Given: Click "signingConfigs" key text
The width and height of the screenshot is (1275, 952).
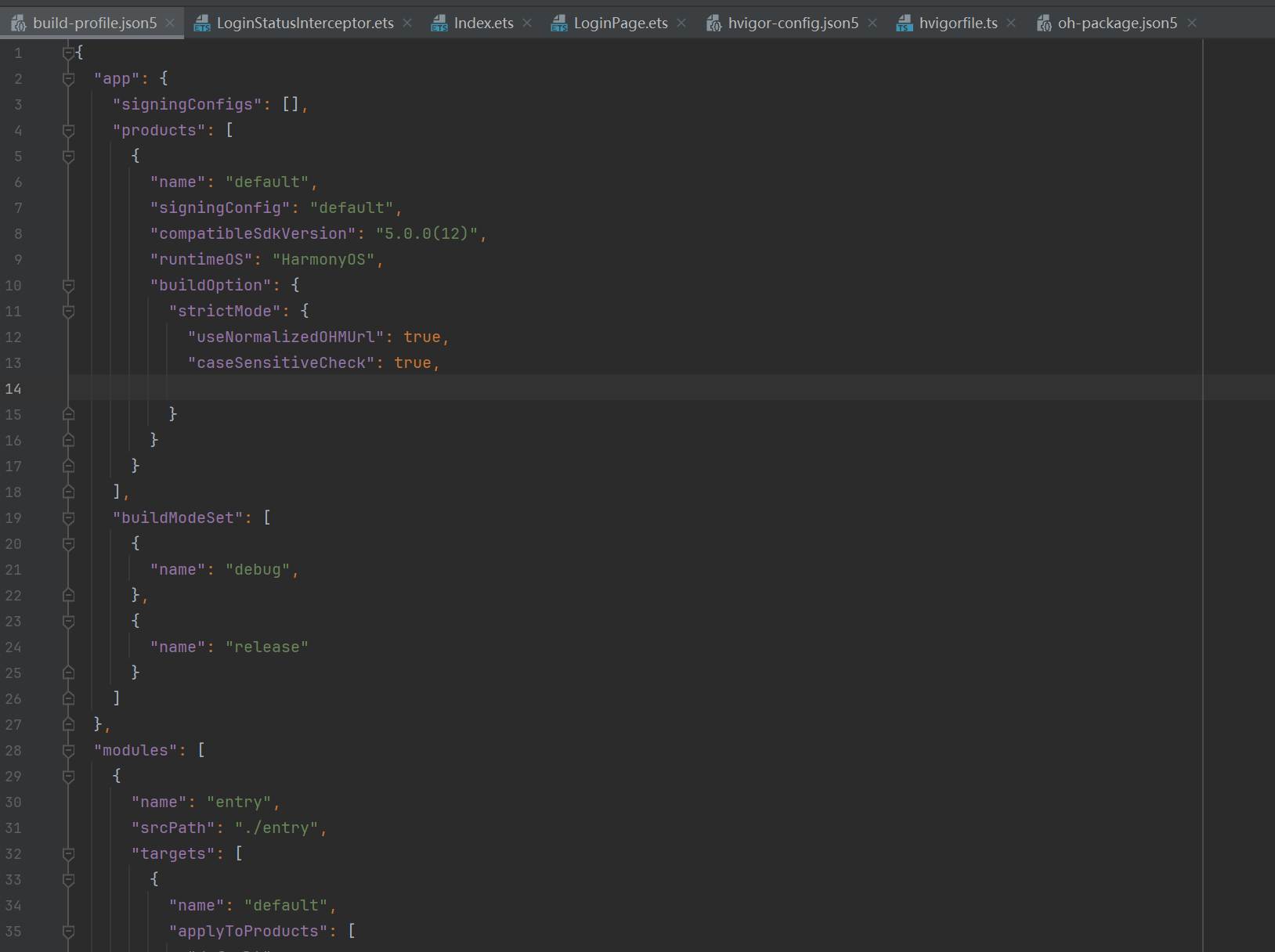Looking at the screenshot, I should pyautogui.click(x=187, y=105).
